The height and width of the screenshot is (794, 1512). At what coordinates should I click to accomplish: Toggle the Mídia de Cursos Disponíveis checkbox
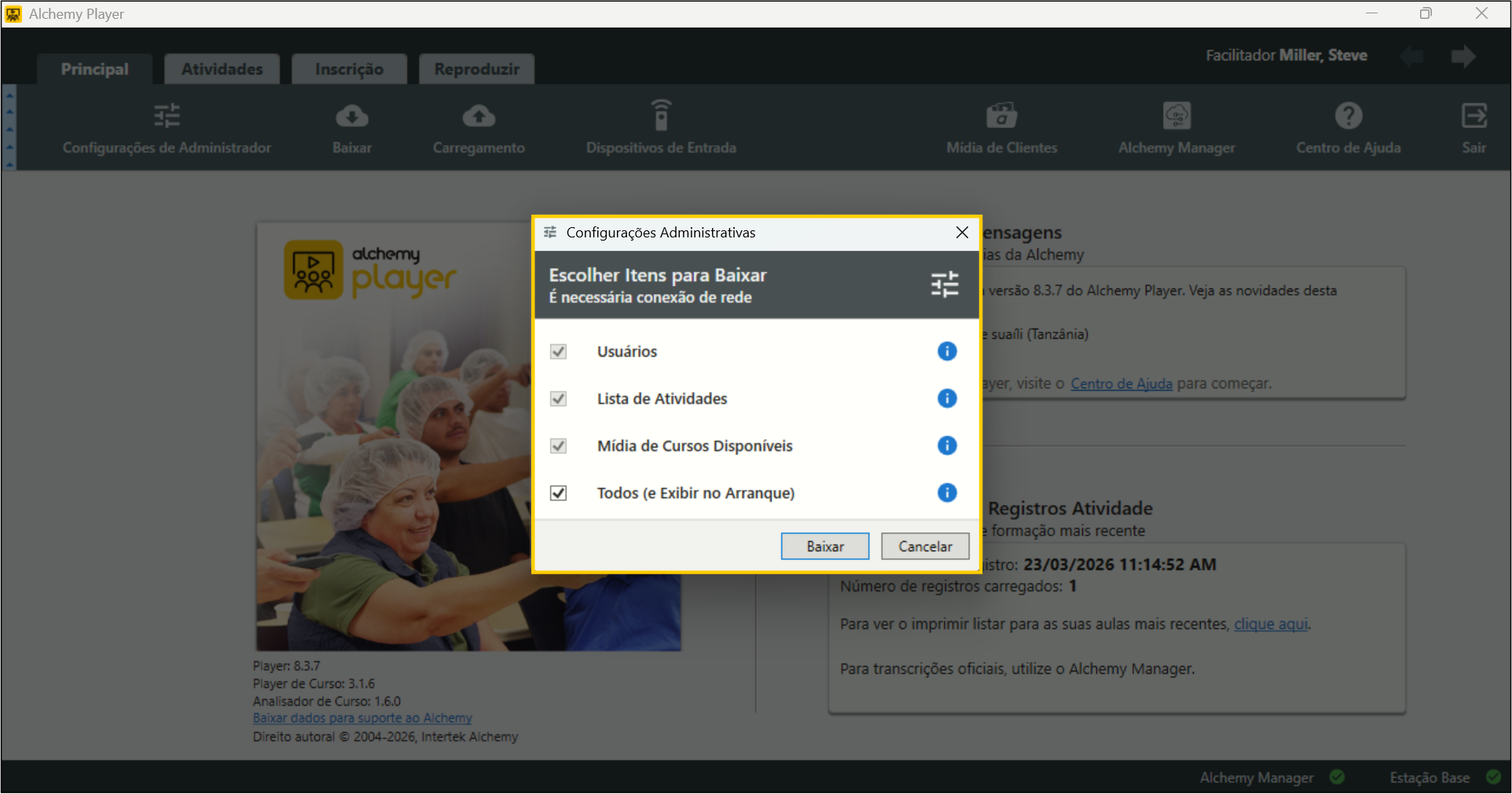point(558,446)
